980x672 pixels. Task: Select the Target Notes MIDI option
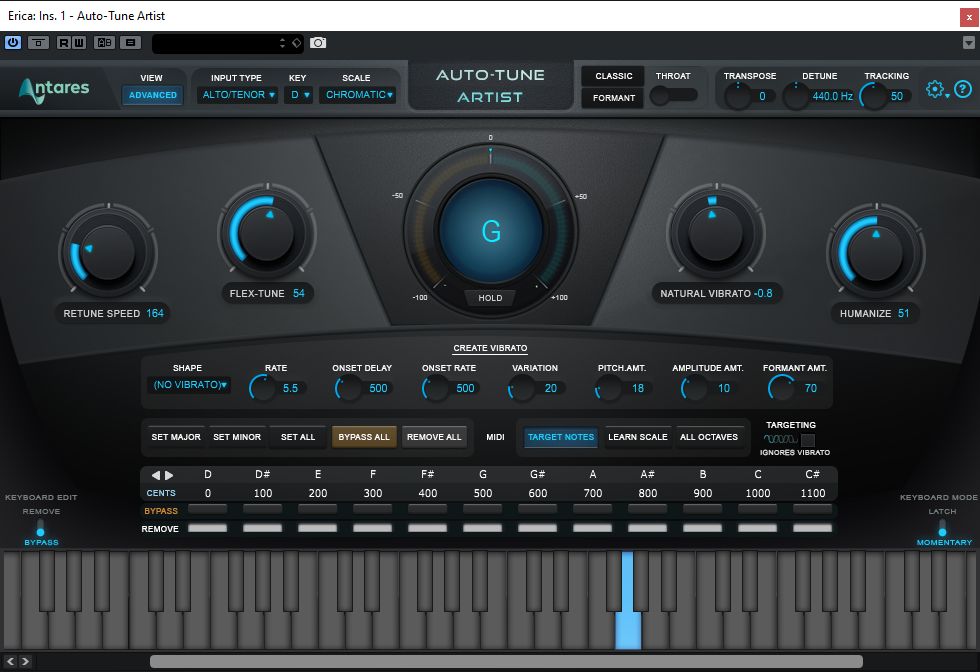click(561, 437)
